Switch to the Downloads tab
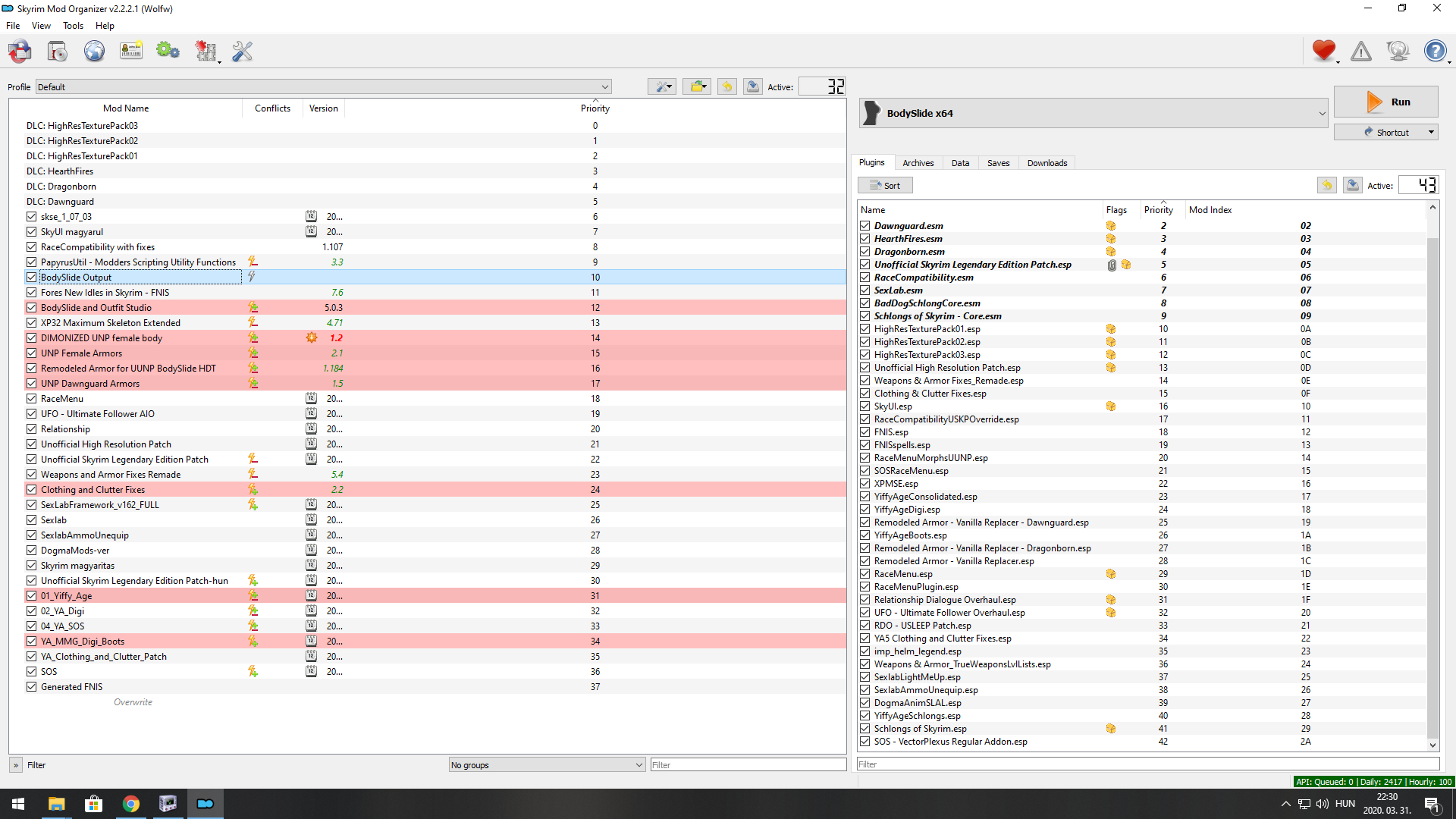The image size is (1456, 819). 1047,162
